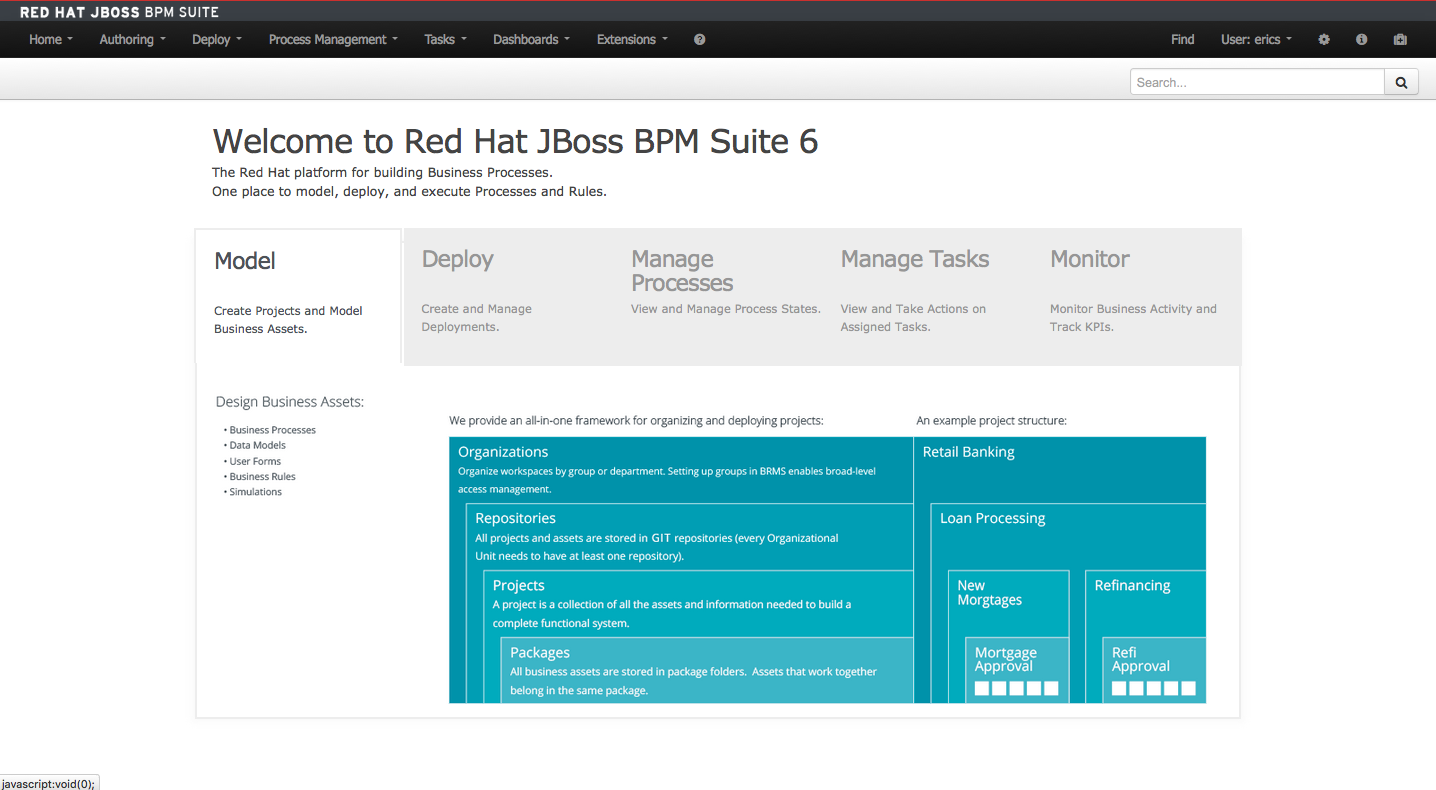The image size is (1436, 790).
Task: Open the Authoring menu
Action: click(131, 39)
